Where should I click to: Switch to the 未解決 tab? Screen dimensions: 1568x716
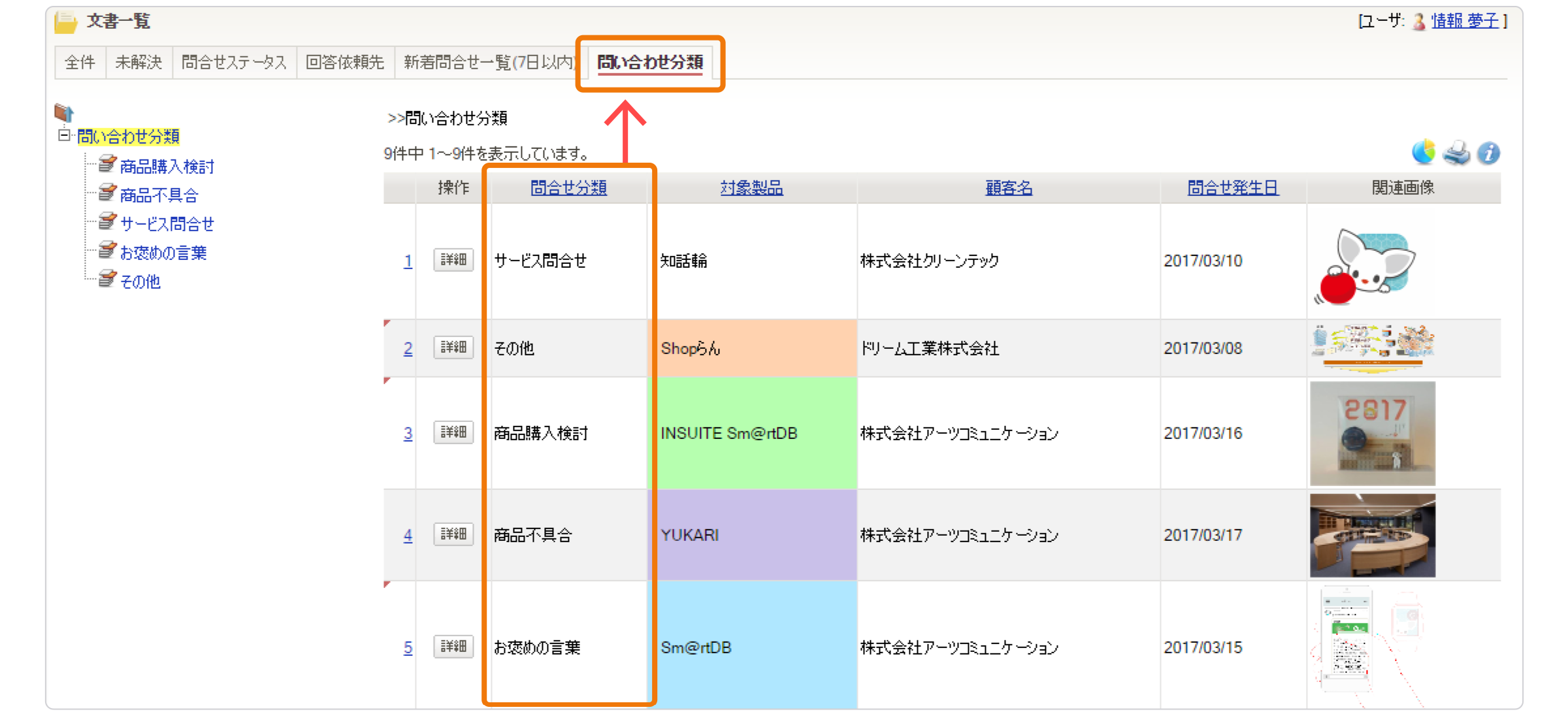pos(138,62)
